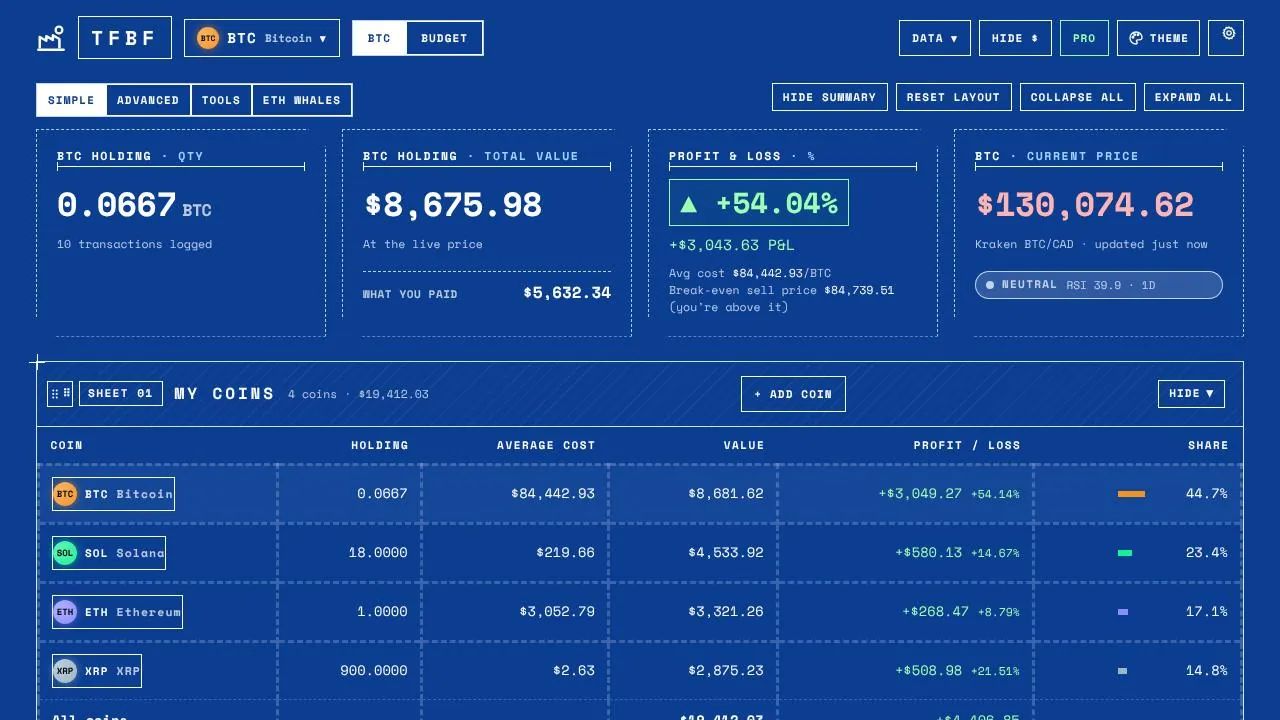
Task: Click the BTC coin icon in My Coins table
Action: point(65,494)
